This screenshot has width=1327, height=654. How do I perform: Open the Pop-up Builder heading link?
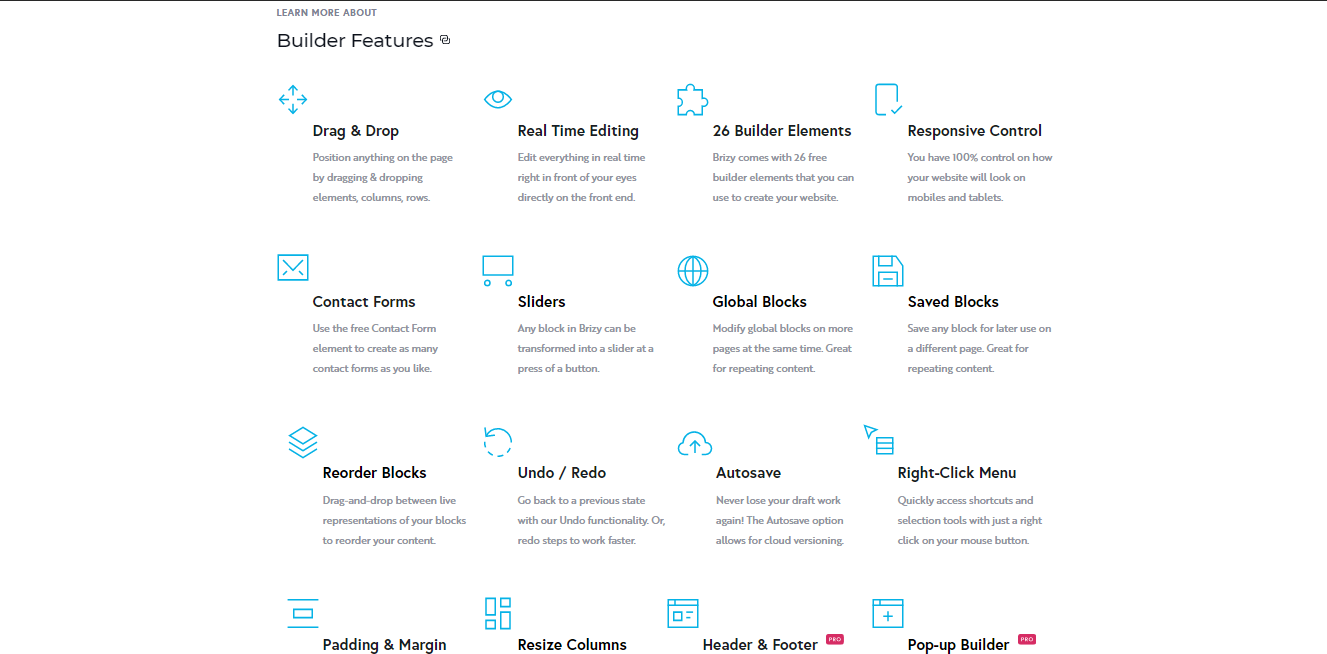click(957, 645)
